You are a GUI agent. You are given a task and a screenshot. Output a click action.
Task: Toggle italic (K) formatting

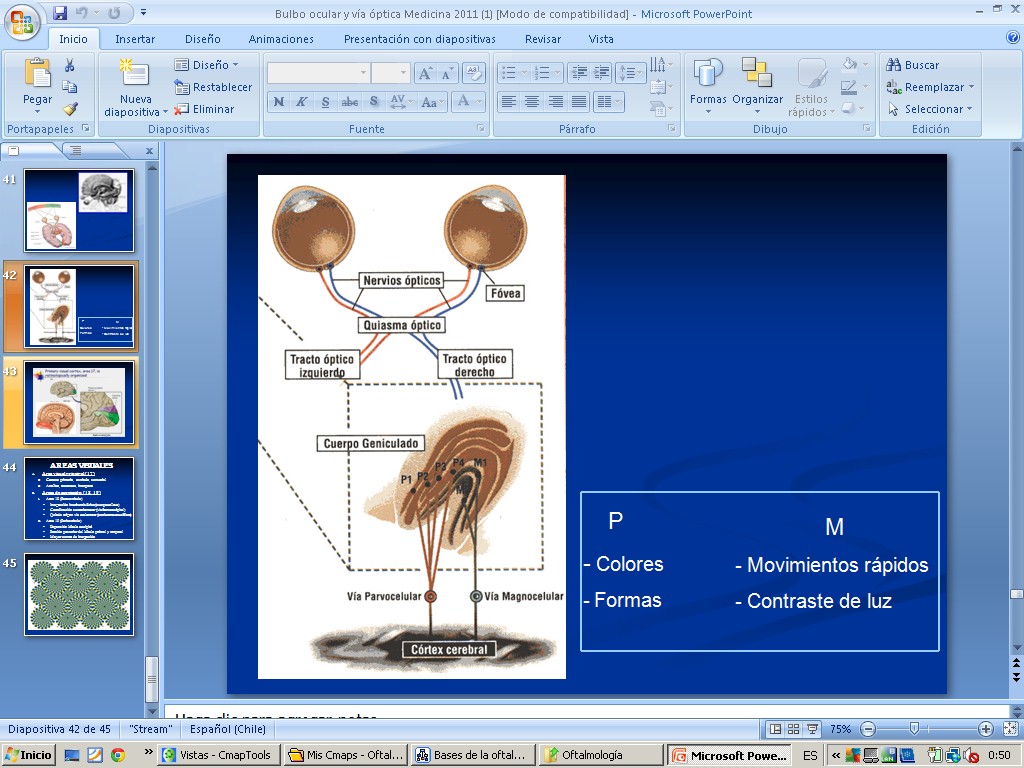click(x=302, y=102)
